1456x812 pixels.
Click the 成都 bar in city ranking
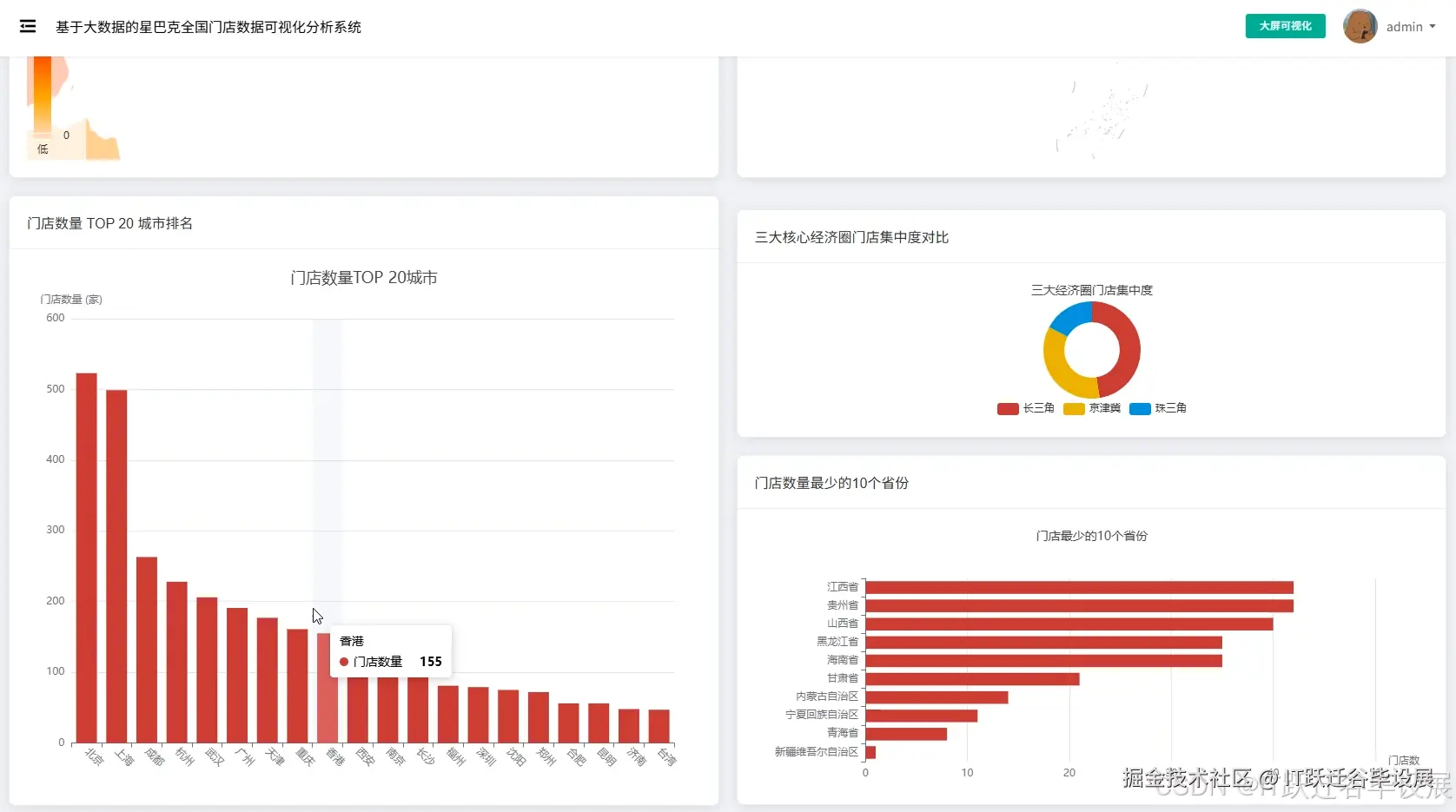point(147,650)
